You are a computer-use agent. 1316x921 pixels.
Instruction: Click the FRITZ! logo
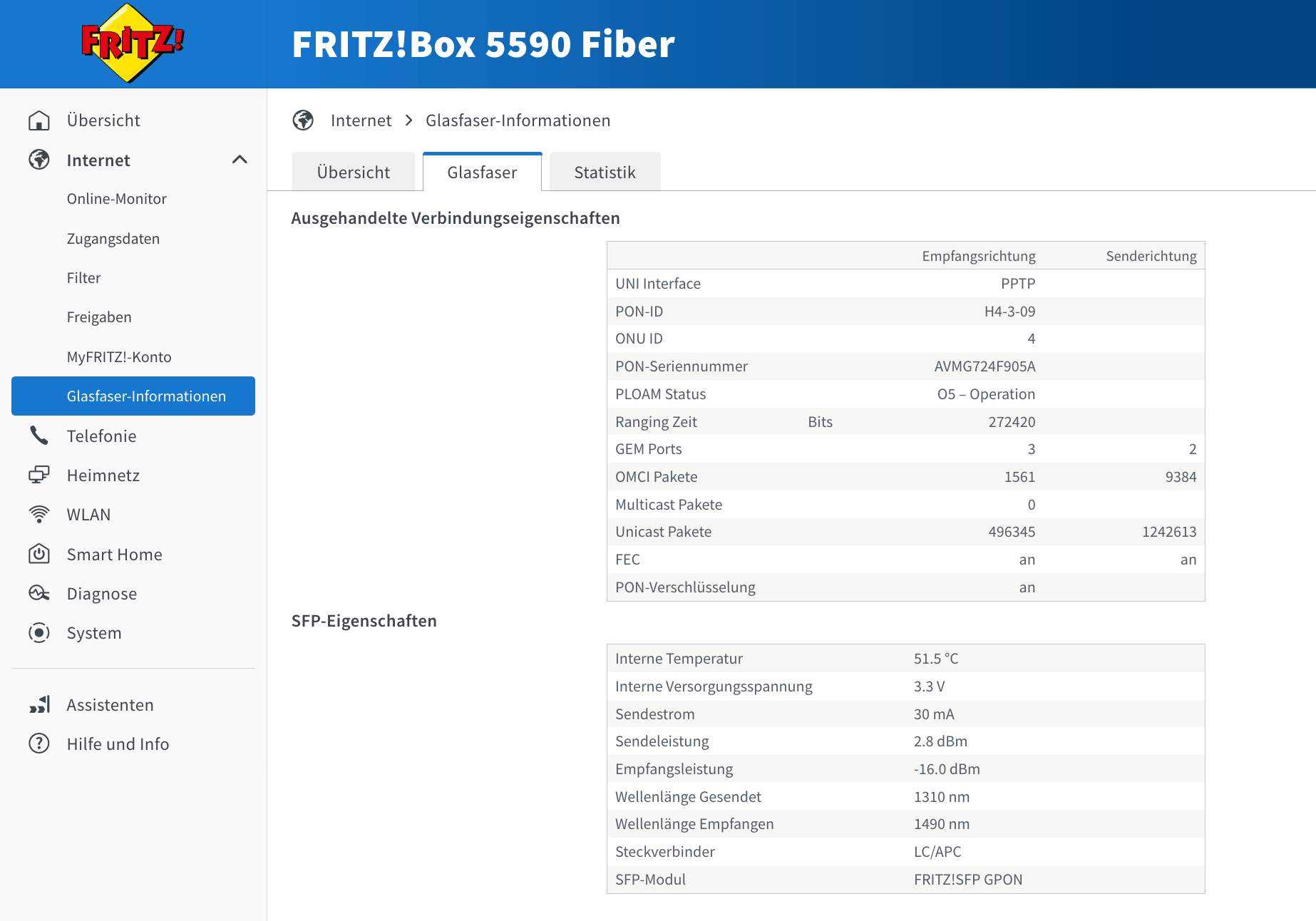(133, 43)
